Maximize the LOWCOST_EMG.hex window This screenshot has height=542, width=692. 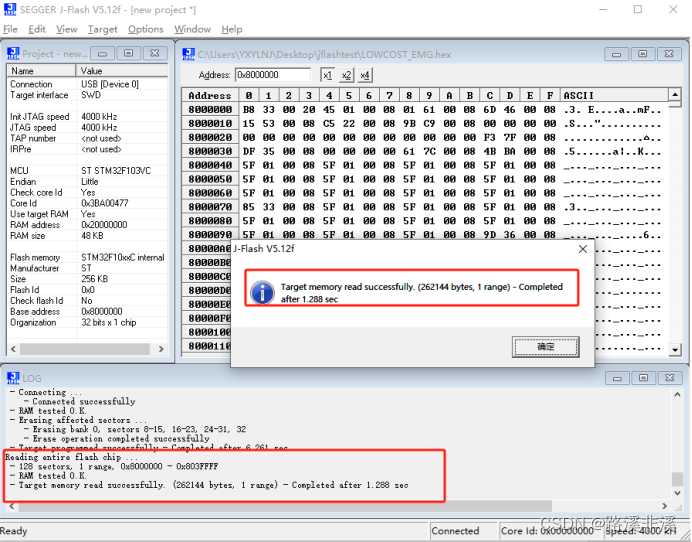point(643,54)
